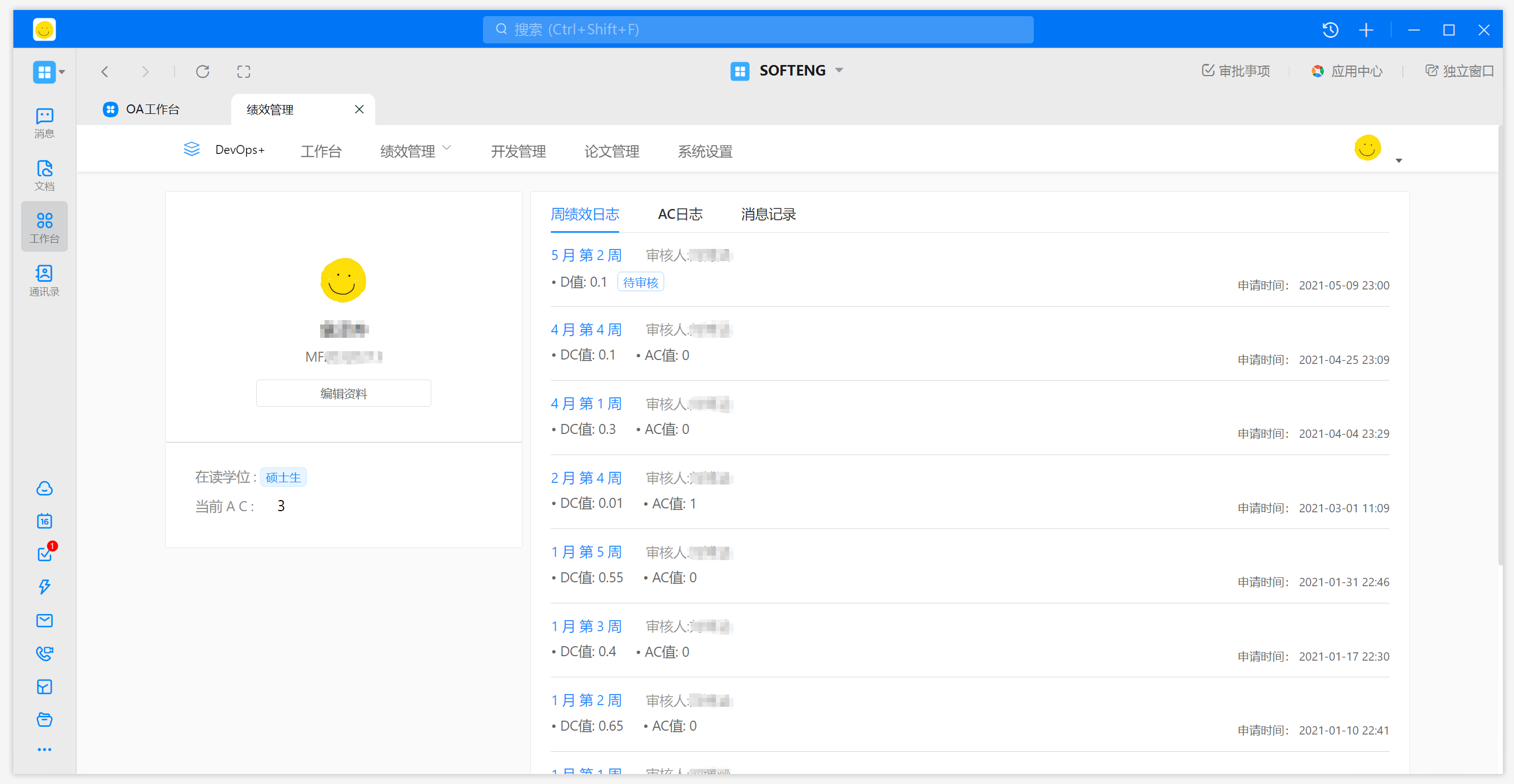Expand the 绩效管理 navigation dropdown
This screenshot has height=784, width=1514.
415,151
